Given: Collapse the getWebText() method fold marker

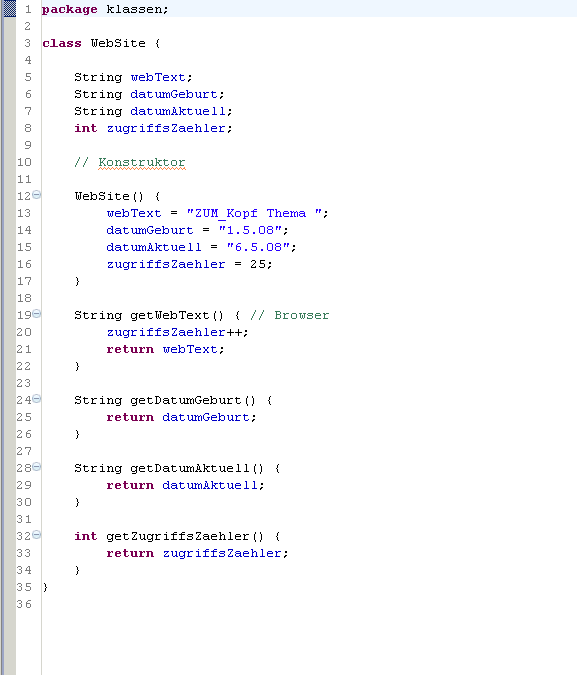Looking at the screenshot, I should (37, 313).
